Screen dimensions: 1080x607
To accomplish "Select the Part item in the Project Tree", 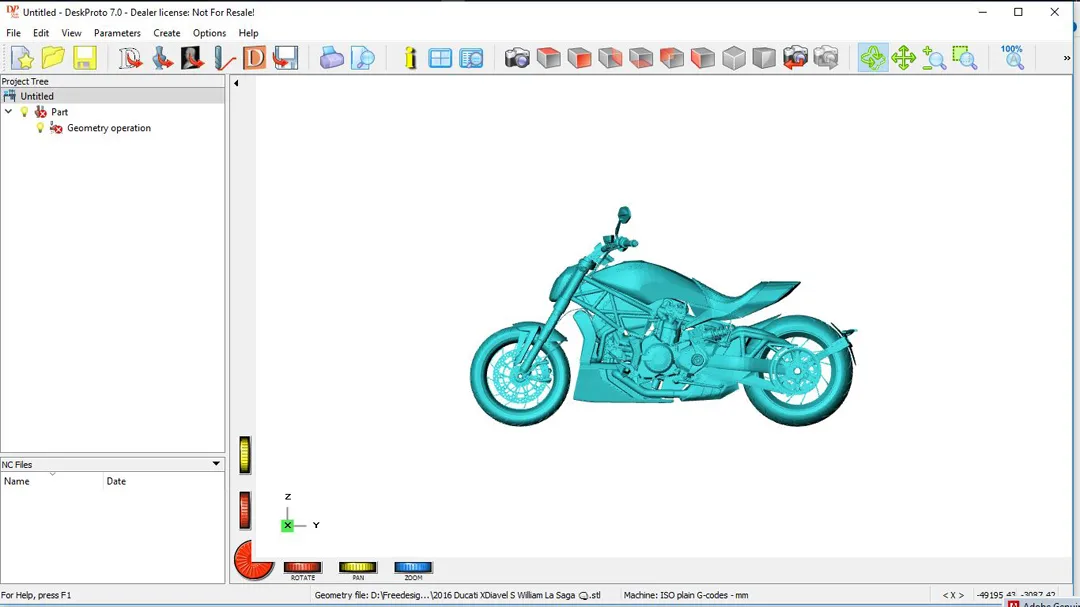I will pyautogui.click(x=59, y=112).
